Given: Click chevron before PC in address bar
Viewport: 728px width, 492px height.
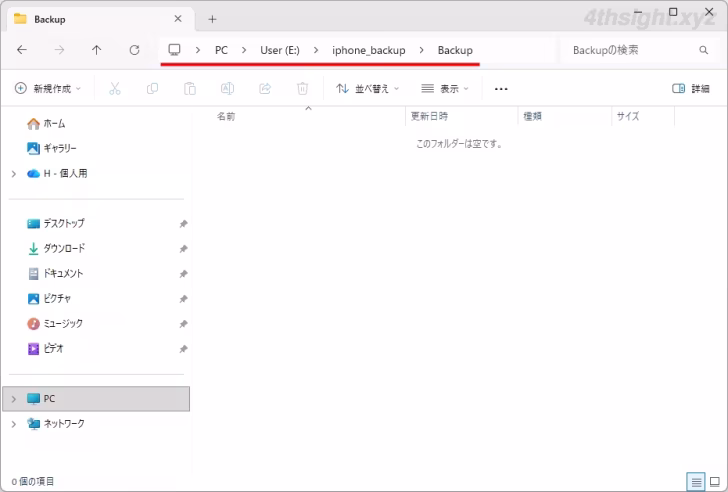Looking at the screenshot, I should click(x=198, y=50).
